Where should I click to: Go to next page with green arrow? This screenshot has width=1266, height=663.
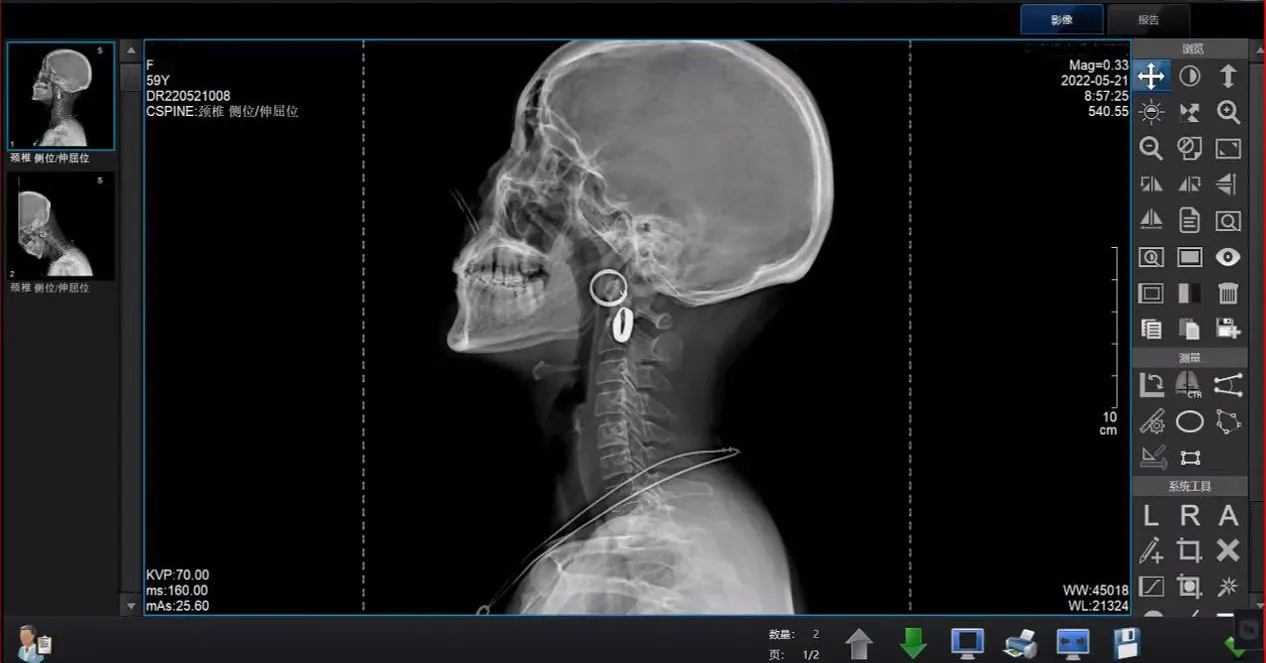(913, 642)
